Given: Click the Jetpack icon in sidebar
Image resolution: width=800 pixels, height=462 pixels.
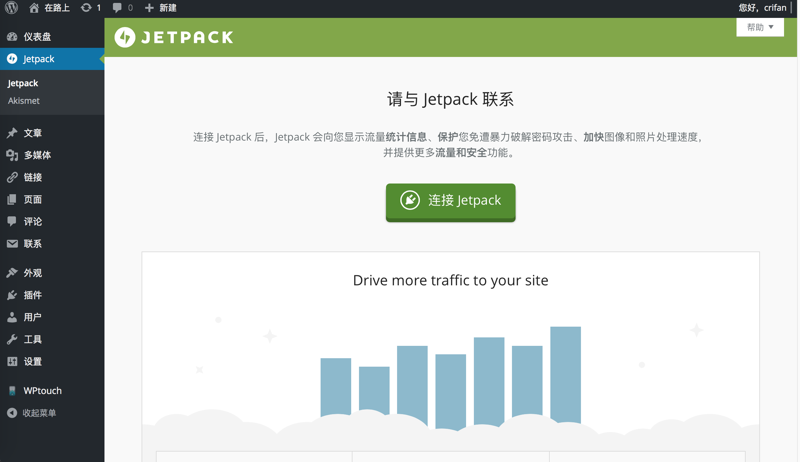Looking at the screenshot, I should pos(12,59).
